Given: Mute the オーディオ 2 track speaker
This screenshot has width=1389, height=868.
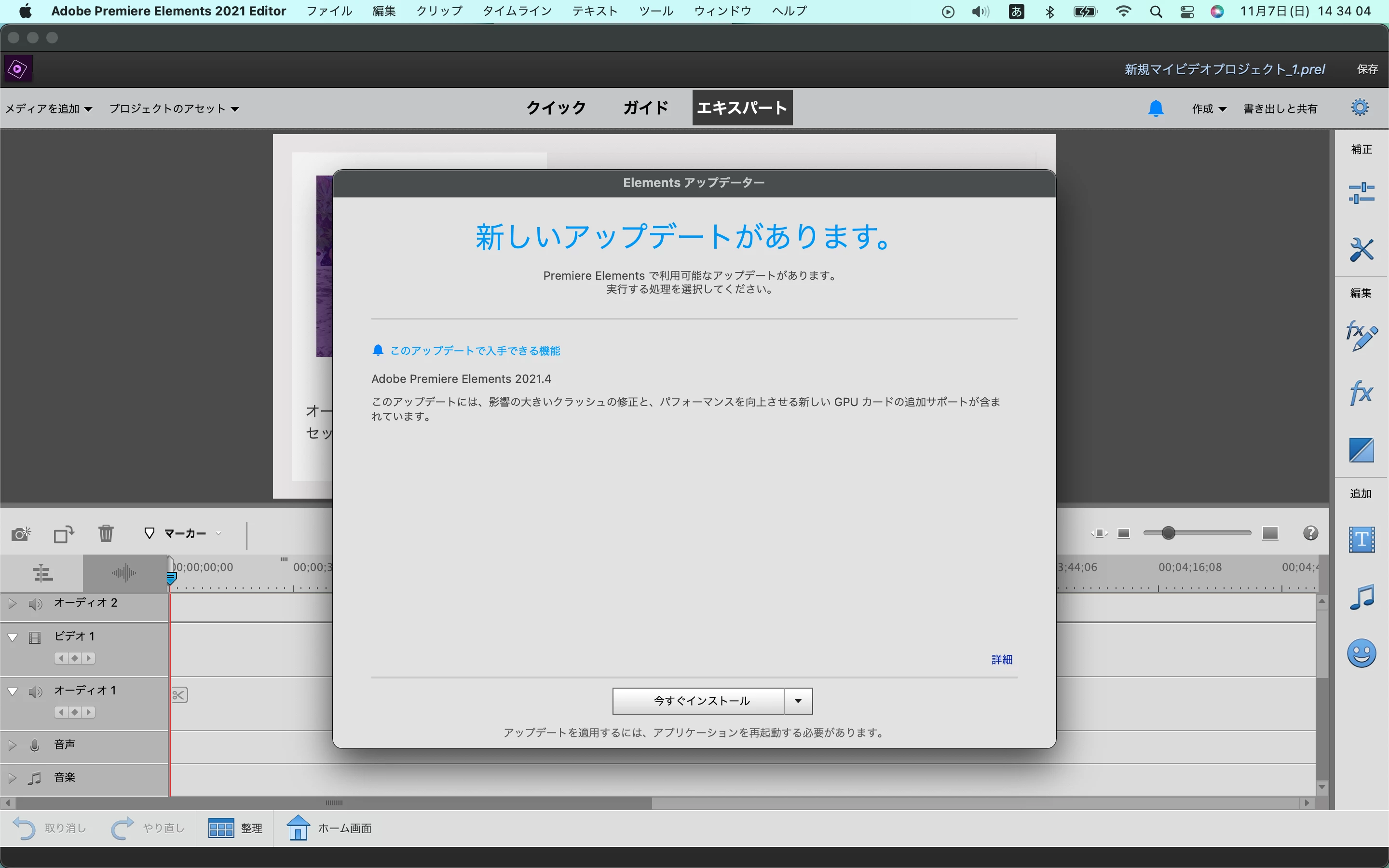Looking at the screenshot, I should point(35,603).
